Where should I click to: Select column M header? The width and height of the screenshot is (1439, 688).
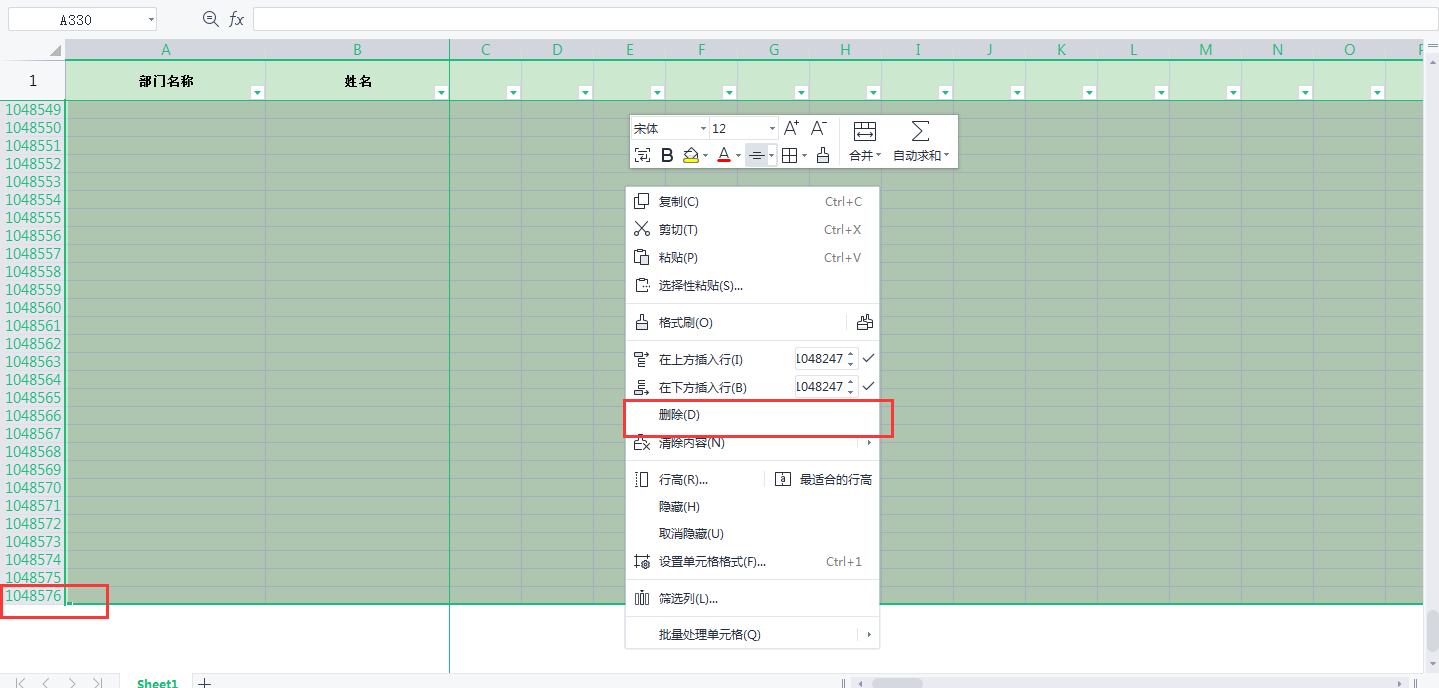click(1206, 49)
